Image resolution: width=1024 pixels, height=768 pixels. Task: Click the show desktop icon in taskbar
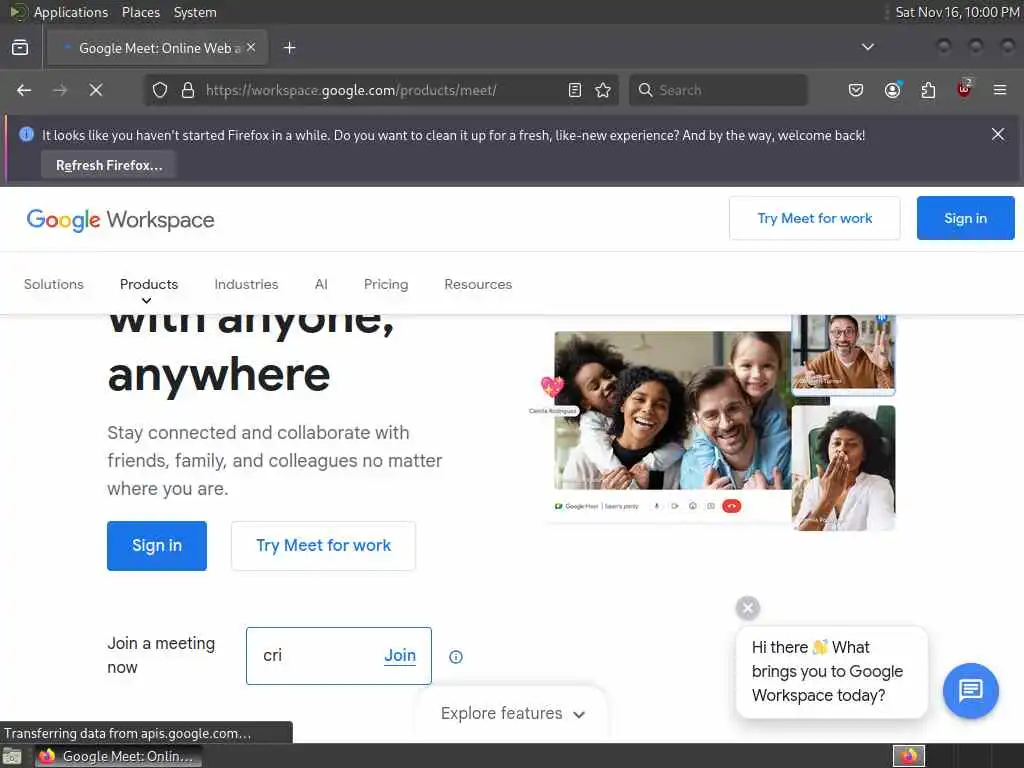click(12, 757)
